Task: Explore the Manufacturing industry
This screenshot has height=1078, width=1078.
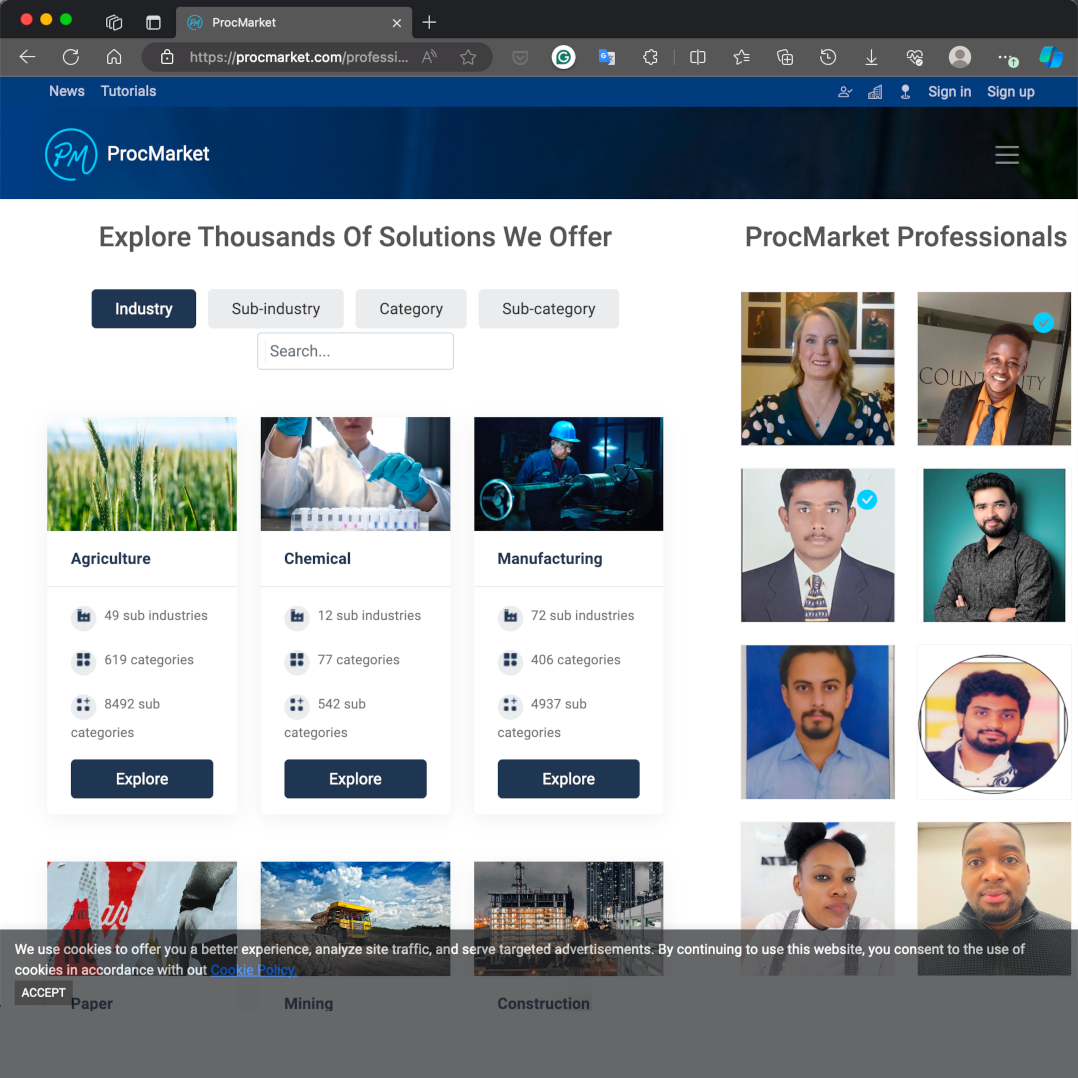Action: coord(569,779)
